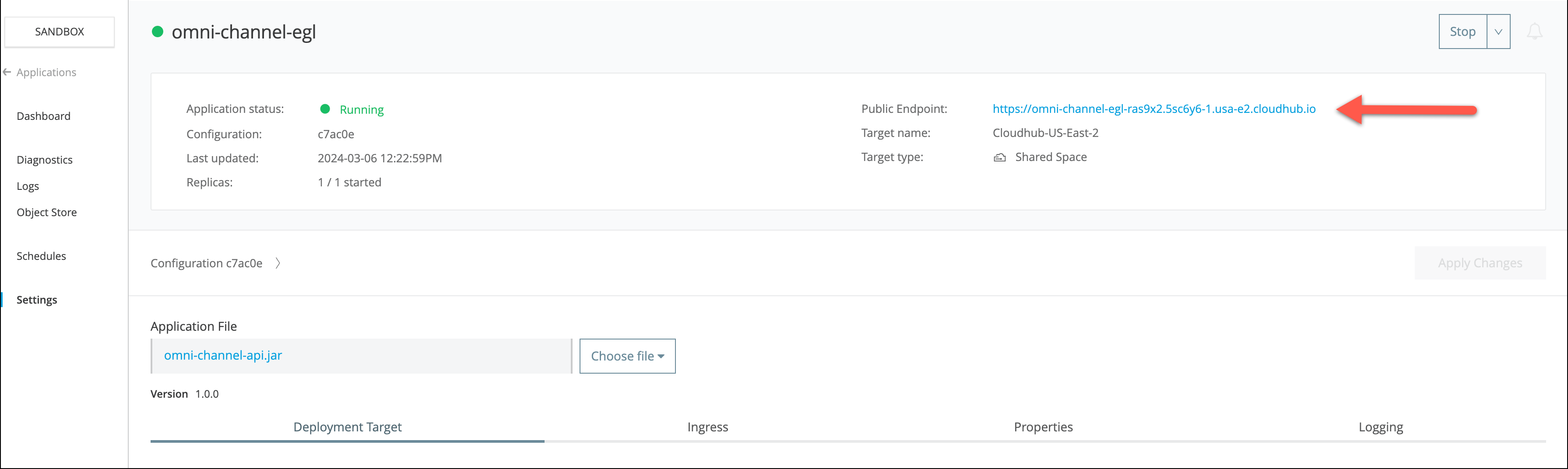Switch to the Properties tab

1043,427
